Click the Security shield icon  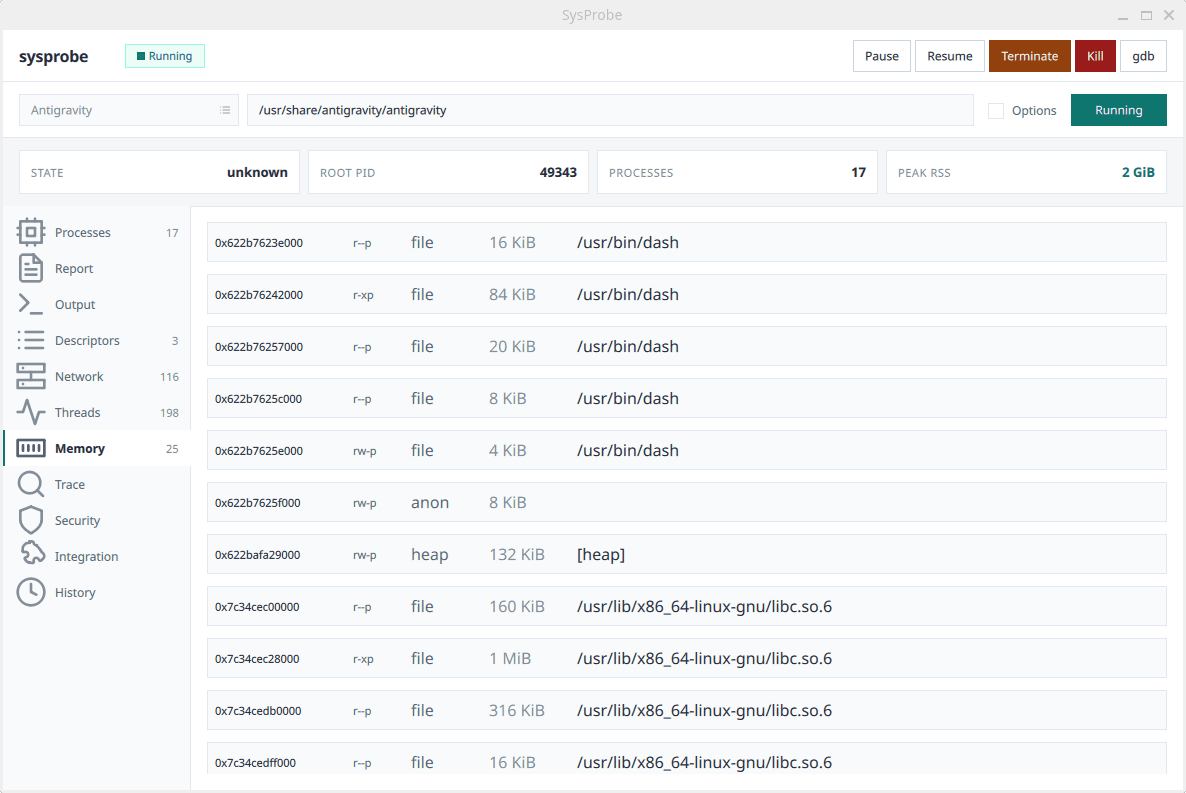click(x=31, y=521)
